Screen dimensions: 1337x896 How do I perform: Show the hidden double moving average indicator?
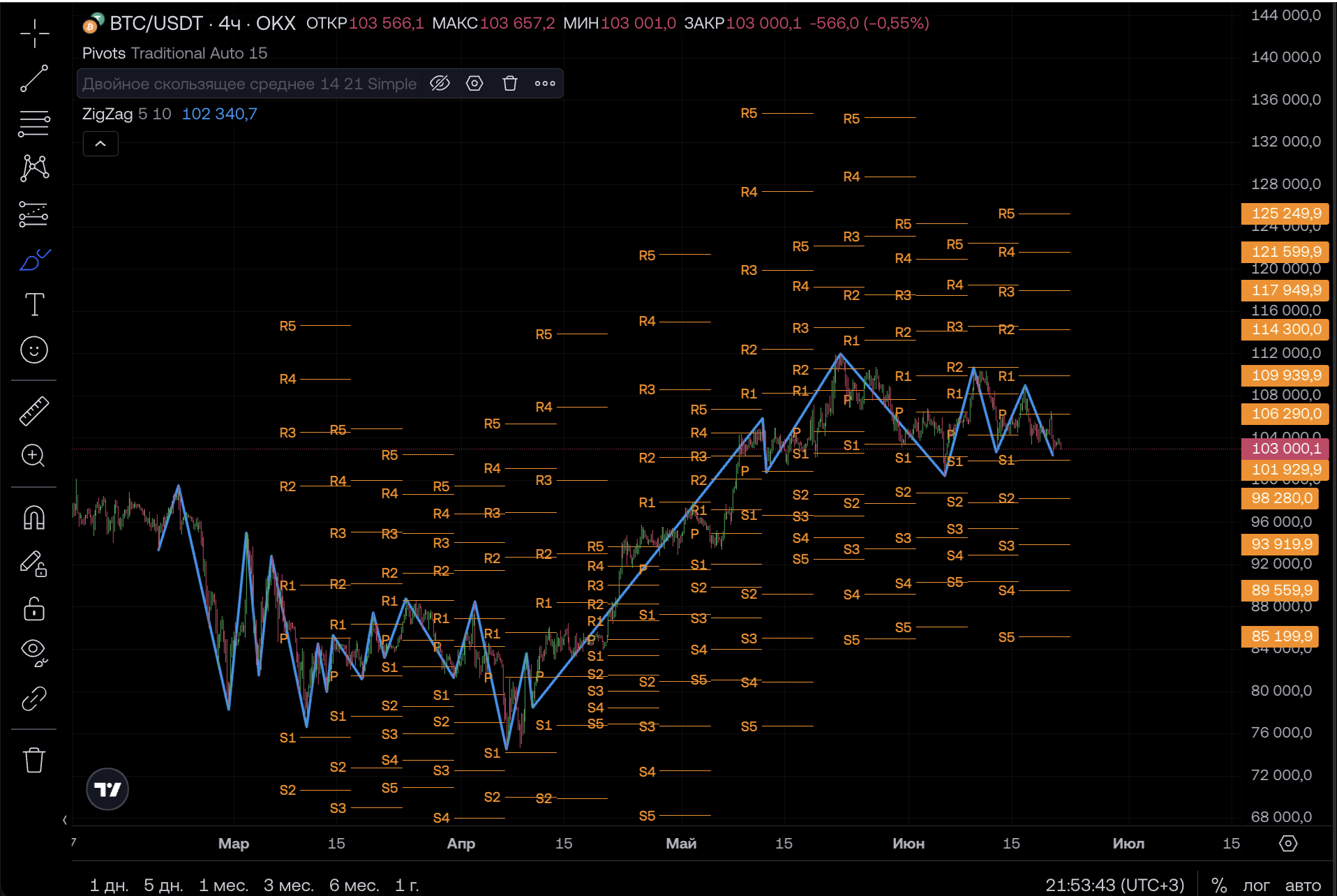pyautogui.click(x=440, y=84)
